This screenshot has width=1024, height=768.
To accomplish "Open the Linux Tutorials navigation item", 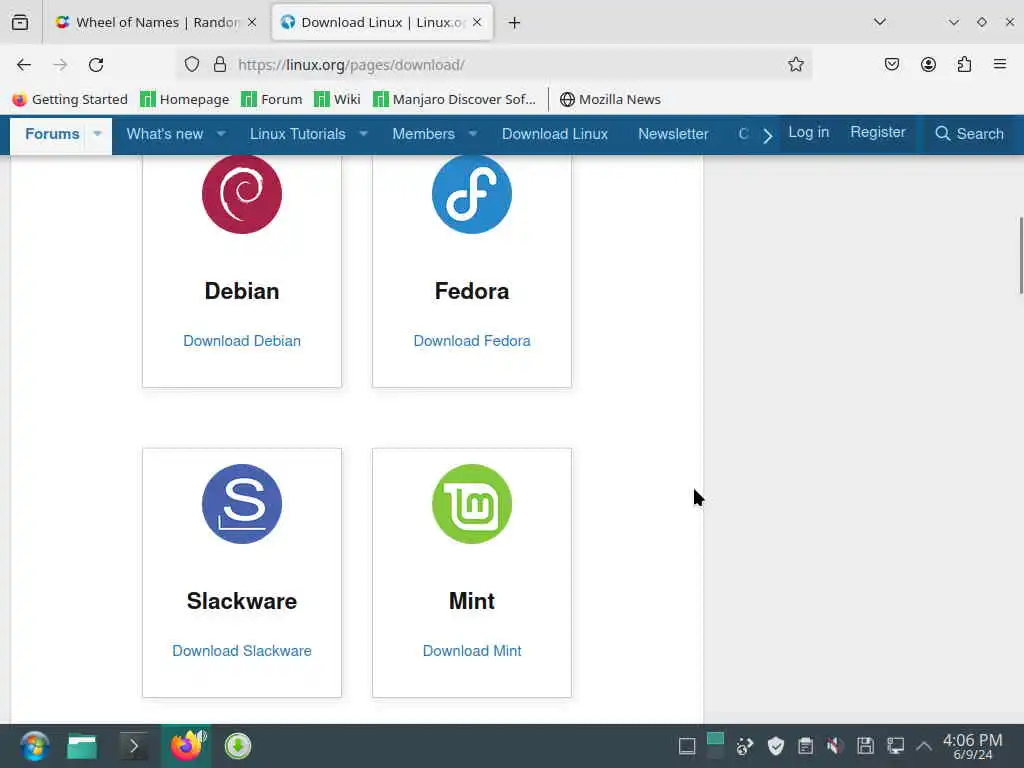I will click(x=297, y=134).
